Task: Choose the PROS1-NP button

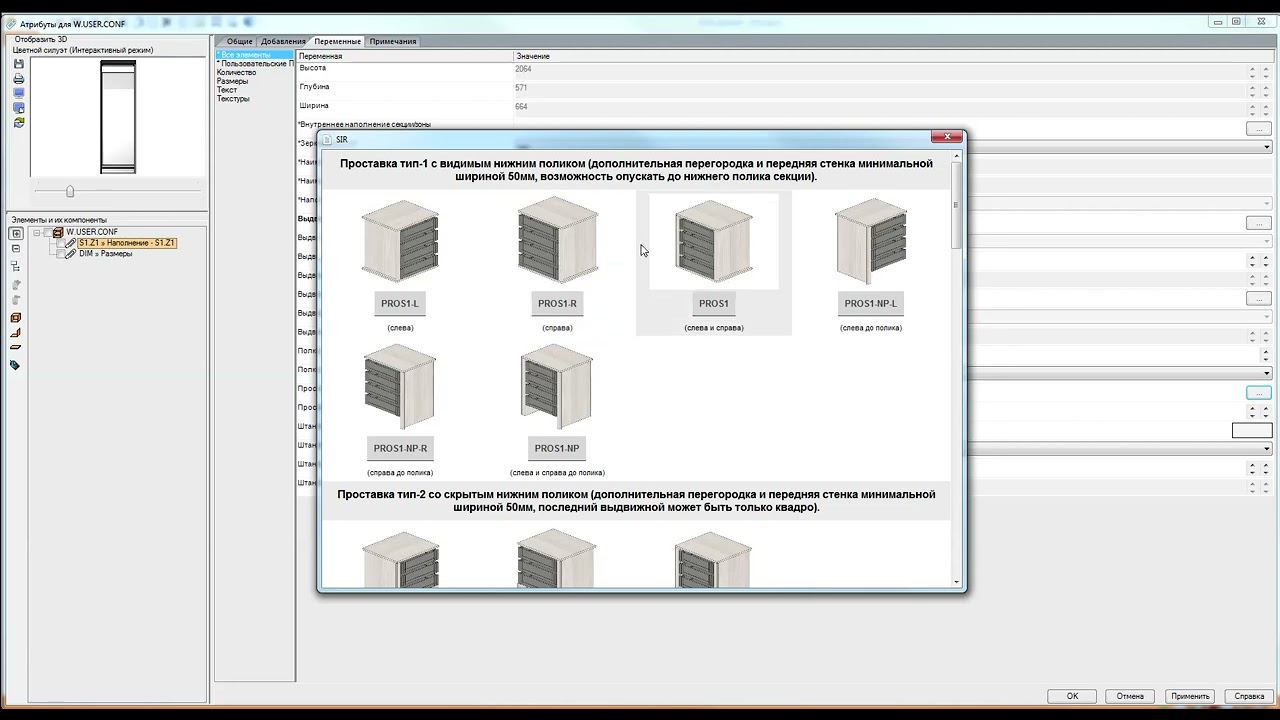Action: (x=557, y=449)
